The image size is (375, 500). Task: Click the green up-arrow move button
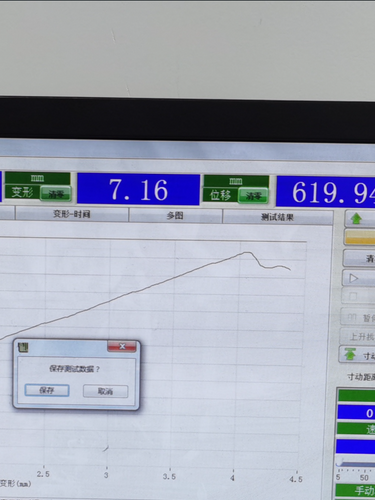tap(360, 219)
